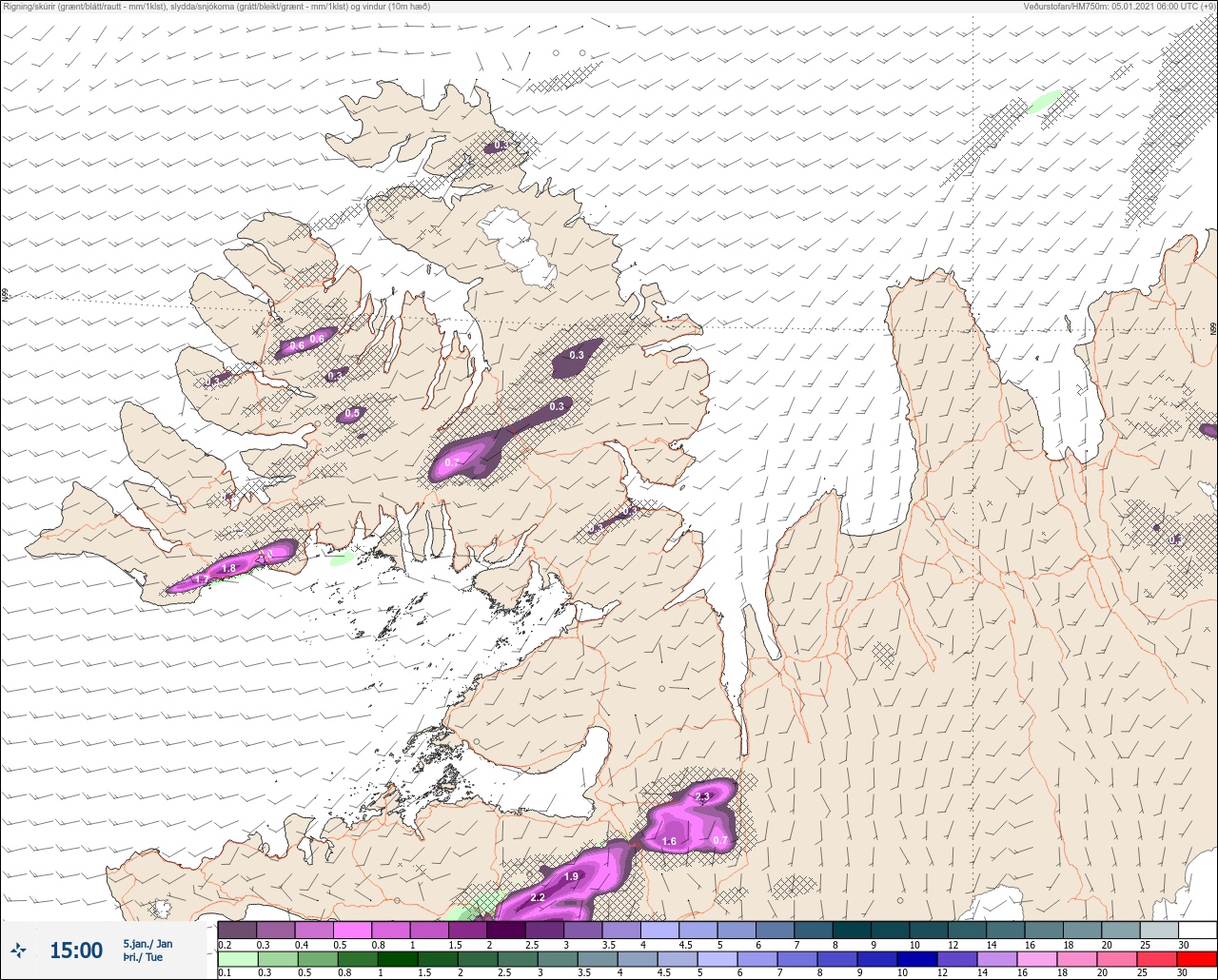Click the 1.6 precipitation value on the map
This screenshot has width=1218, height=980.
tap(669, 841)
